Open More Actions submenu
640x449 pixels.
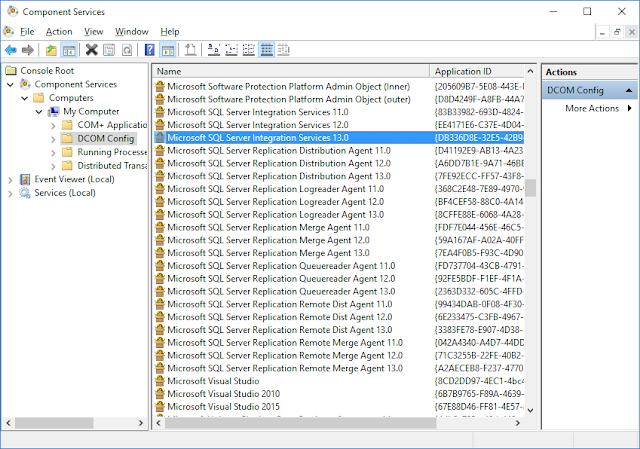(592, 108)
